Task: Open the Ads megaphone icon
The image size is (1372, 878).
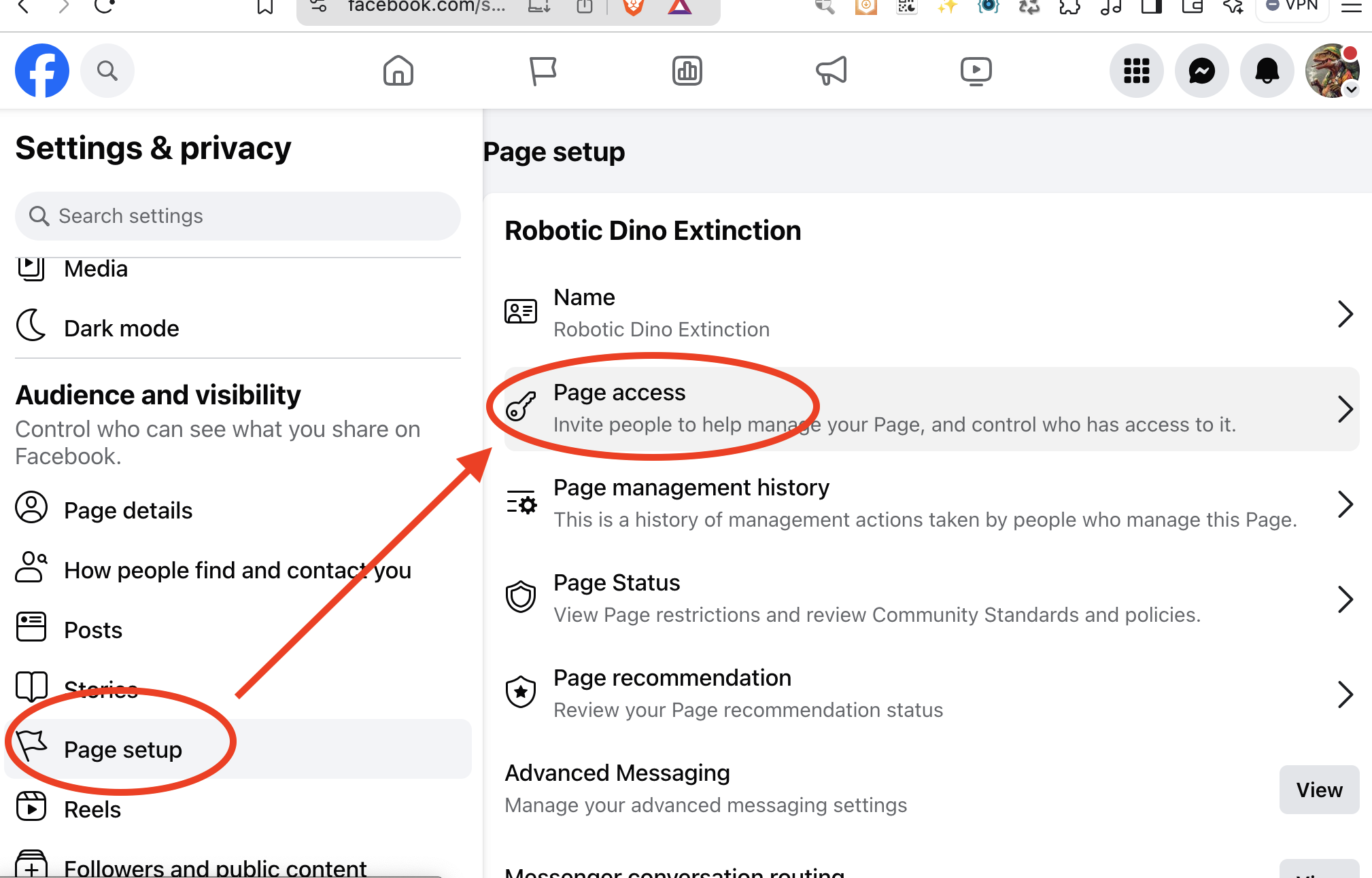Action: (x=831, y=71)
